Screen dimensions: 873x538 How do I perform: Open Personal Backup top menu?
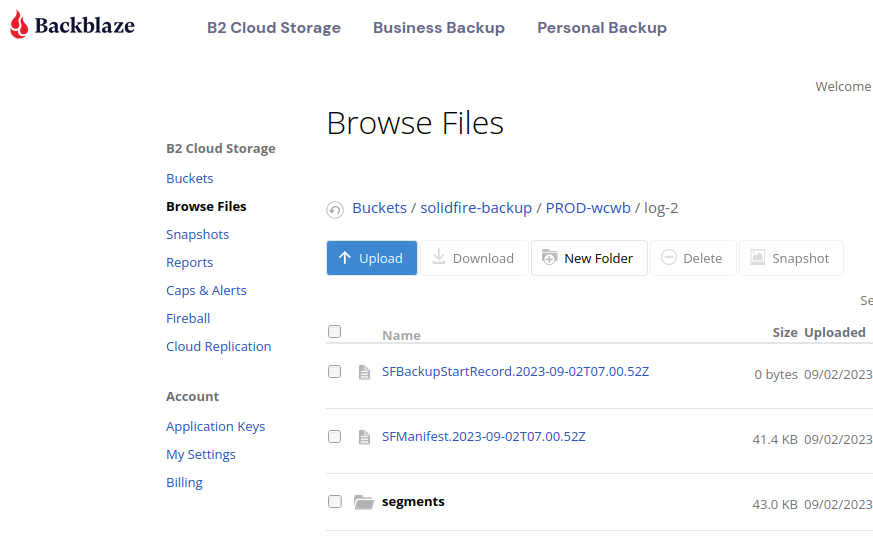602,28
